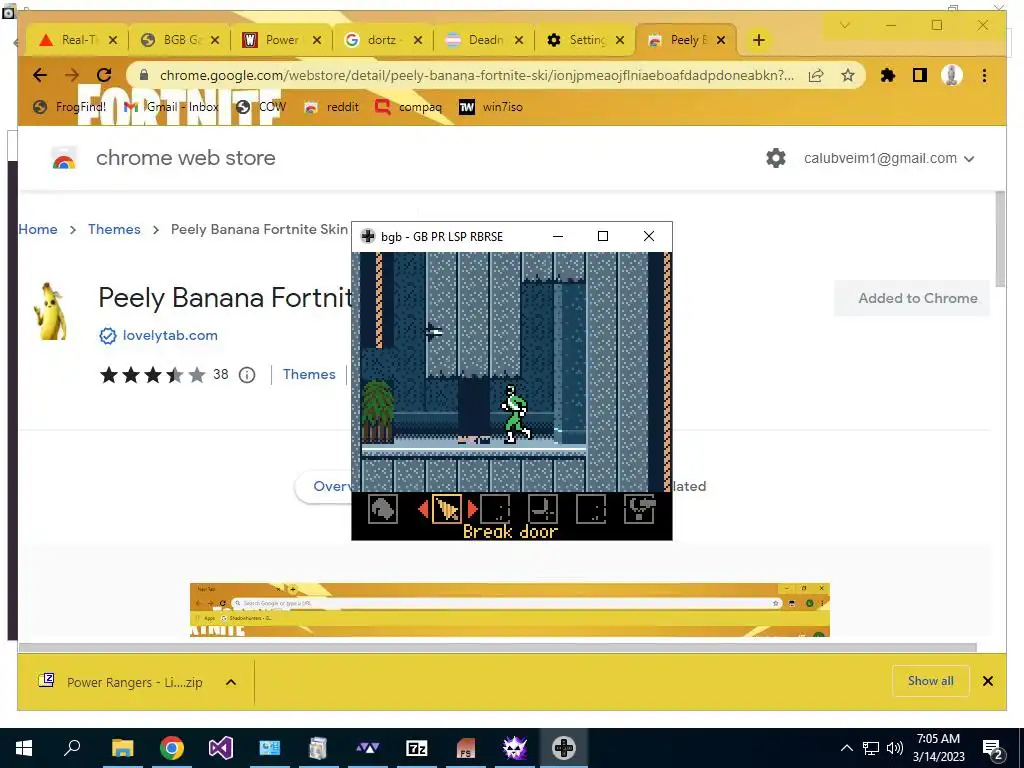1024x768 pixels.
Task: Click the Chrome Web Store logo
Action: coord(63,158)
